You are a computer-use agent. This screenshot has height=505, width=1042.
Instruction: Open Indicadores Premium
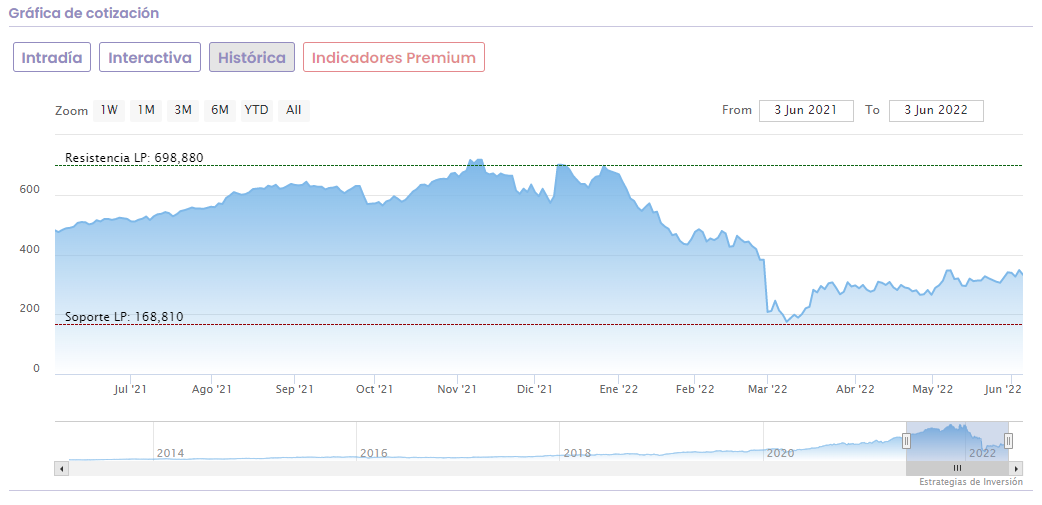[394, 57]
